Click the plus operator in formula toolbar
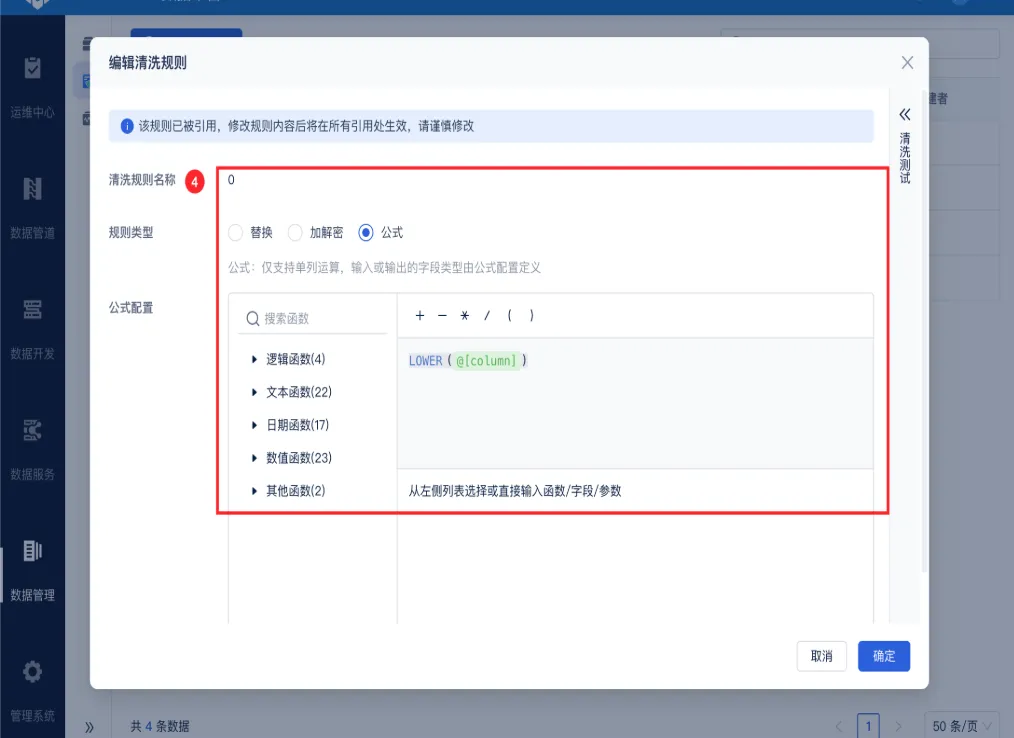Screen dimensions: 1014x738 click(x=420, y=316)
